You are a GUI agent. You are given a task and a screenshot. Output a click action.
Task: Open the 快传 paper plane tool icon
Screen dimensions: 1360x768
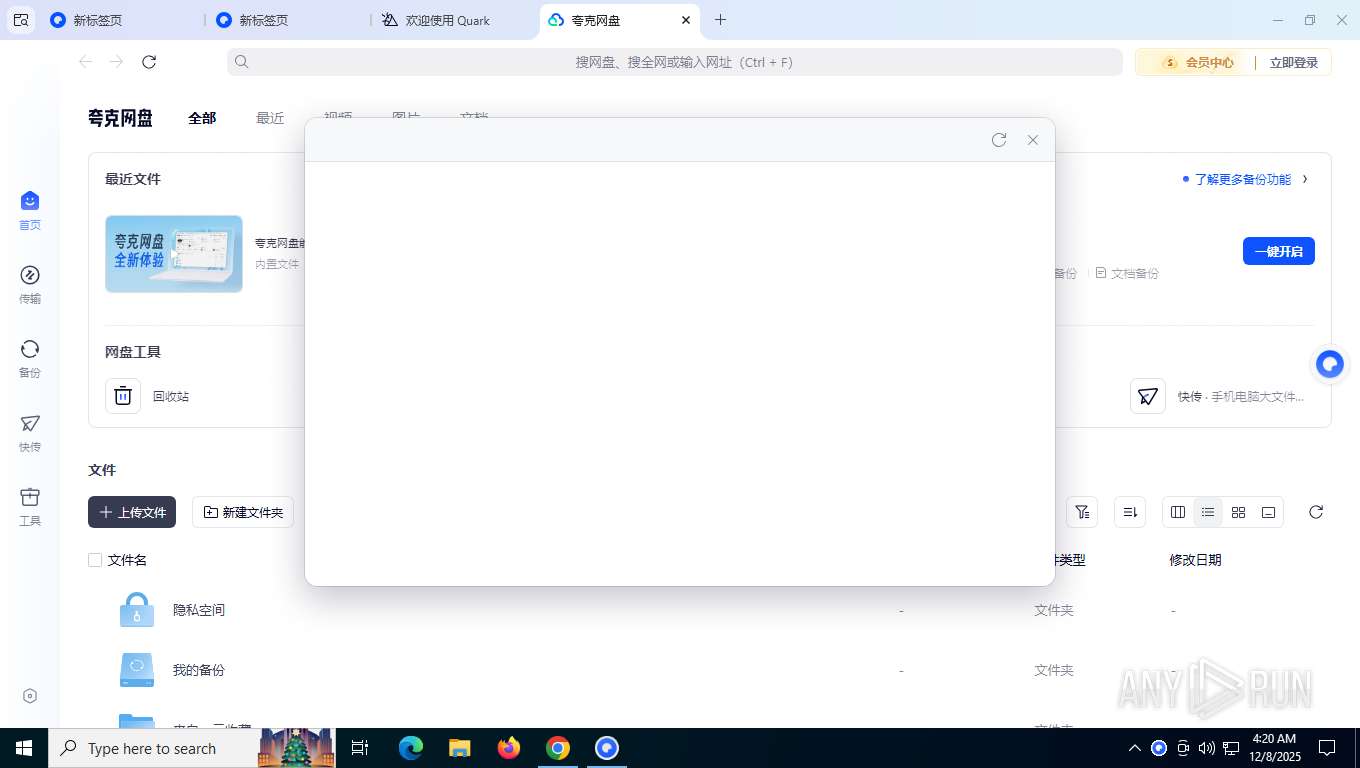1148,396
